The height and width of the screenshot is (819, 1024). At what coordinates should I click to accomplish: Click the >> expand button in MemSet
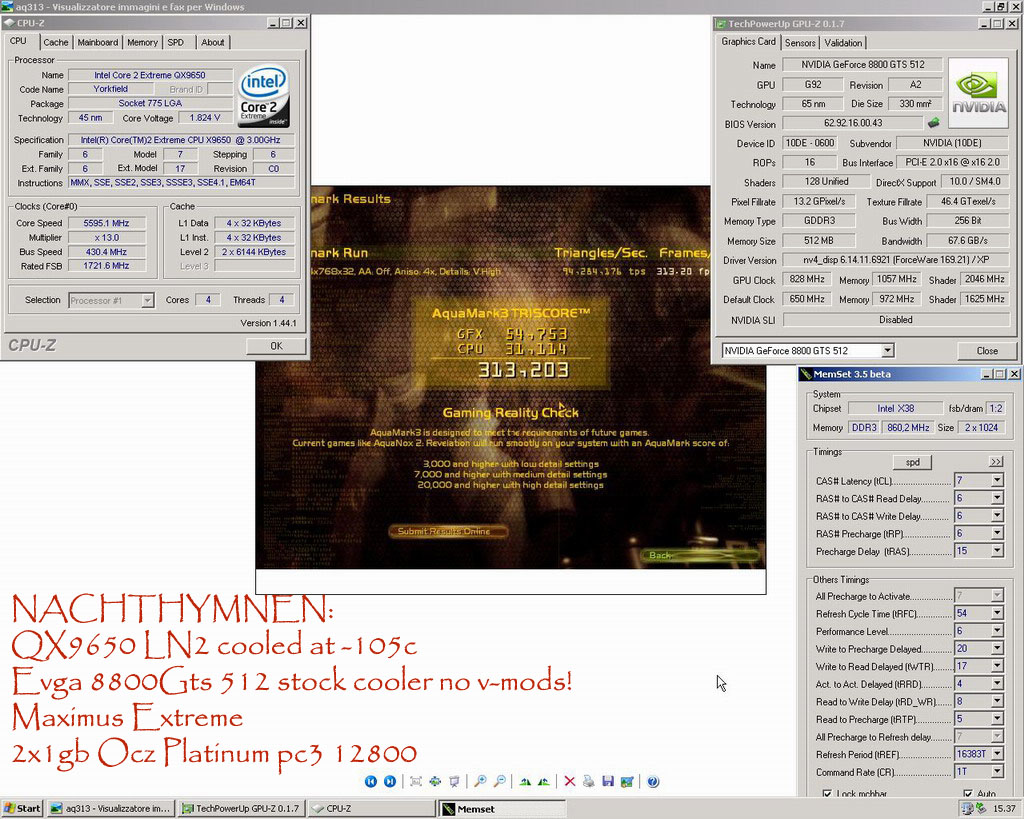point(995,462)
